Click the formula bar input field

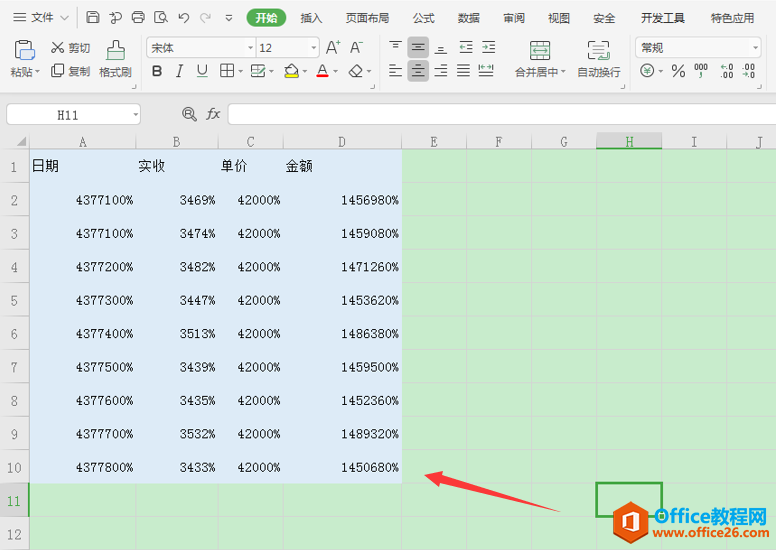(x=501, y=114)
